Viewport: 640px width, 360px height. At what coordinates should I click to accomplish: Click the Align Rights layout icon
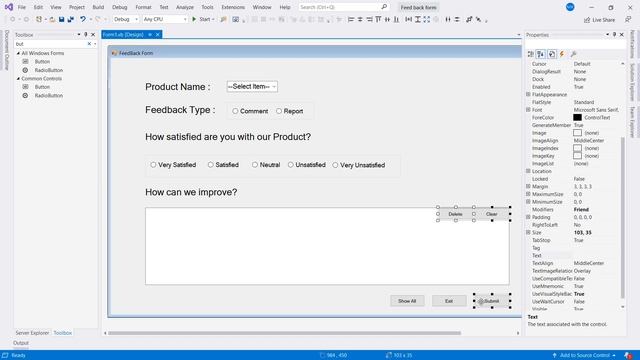369,19
